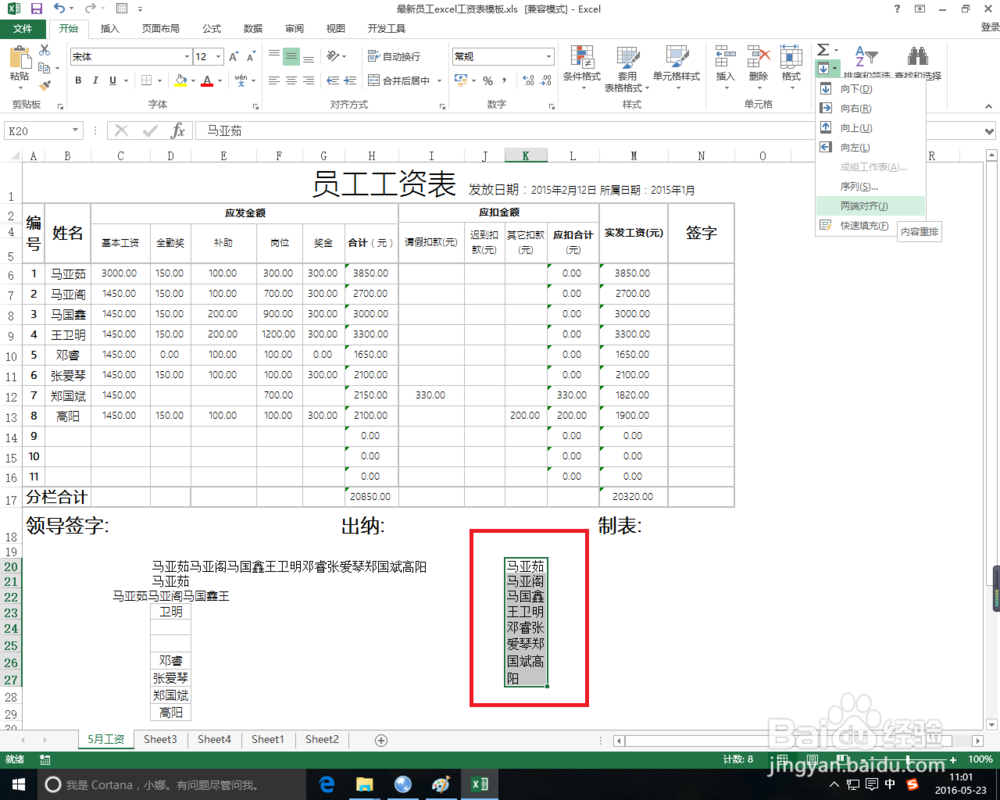
Task: Toggle align text right
Action: point(309,80)
